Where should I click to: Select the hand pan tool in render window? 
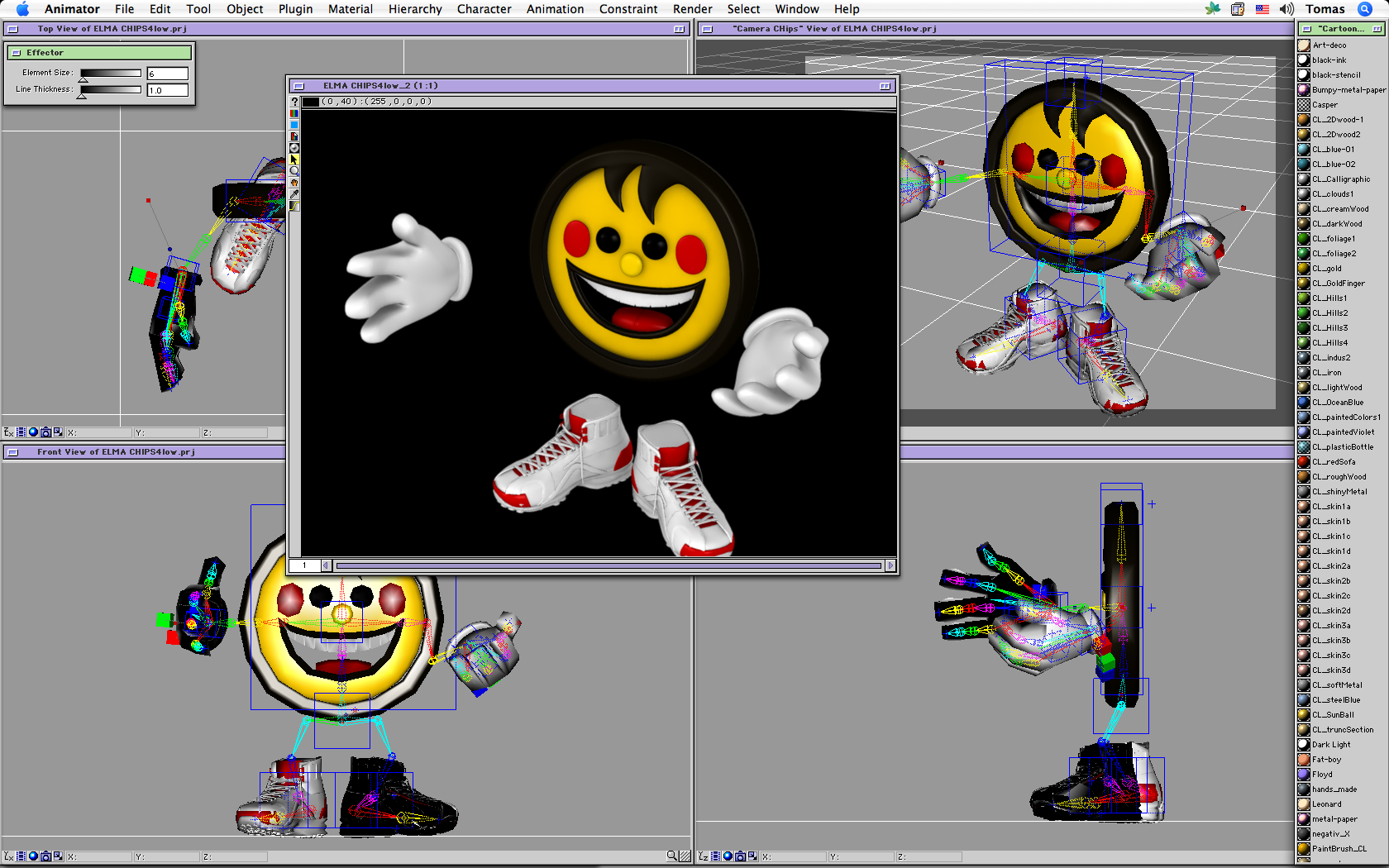[x=294, y=183]
